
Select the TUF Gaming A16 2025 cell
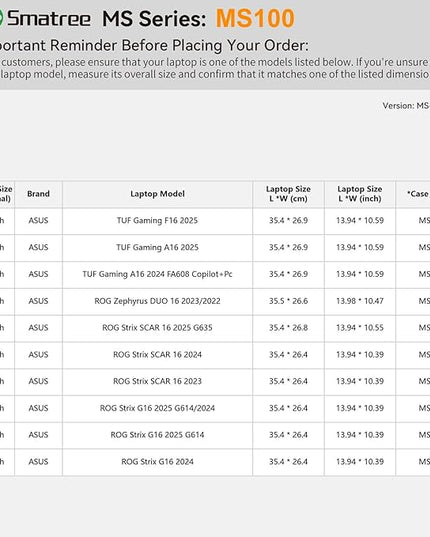[x=157, y=247]
